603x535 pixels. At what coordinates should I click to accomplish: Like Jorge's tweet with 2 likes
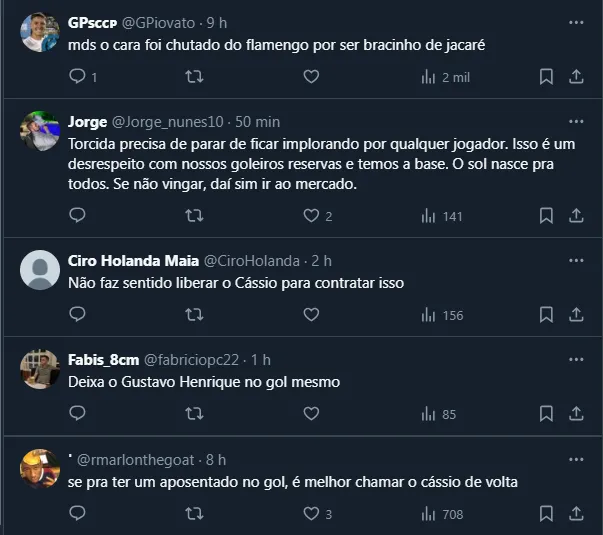pyautogui.click(x=311, y=215)
